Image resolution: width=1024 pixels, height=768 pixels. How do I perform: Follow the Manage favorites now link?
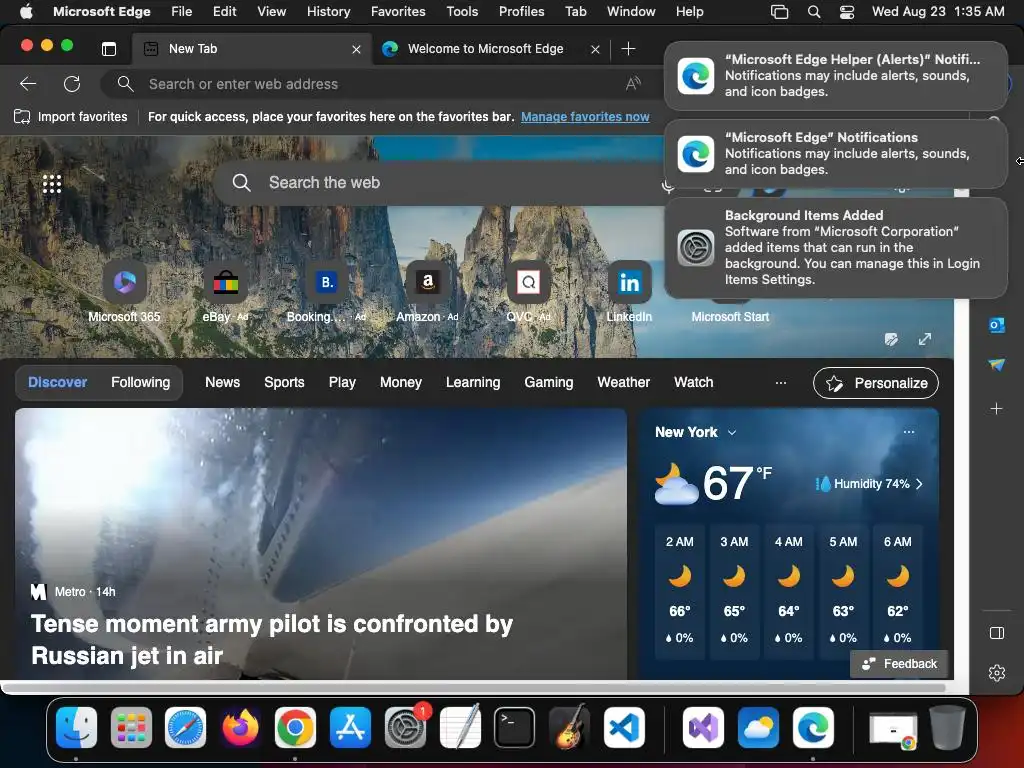585,117
